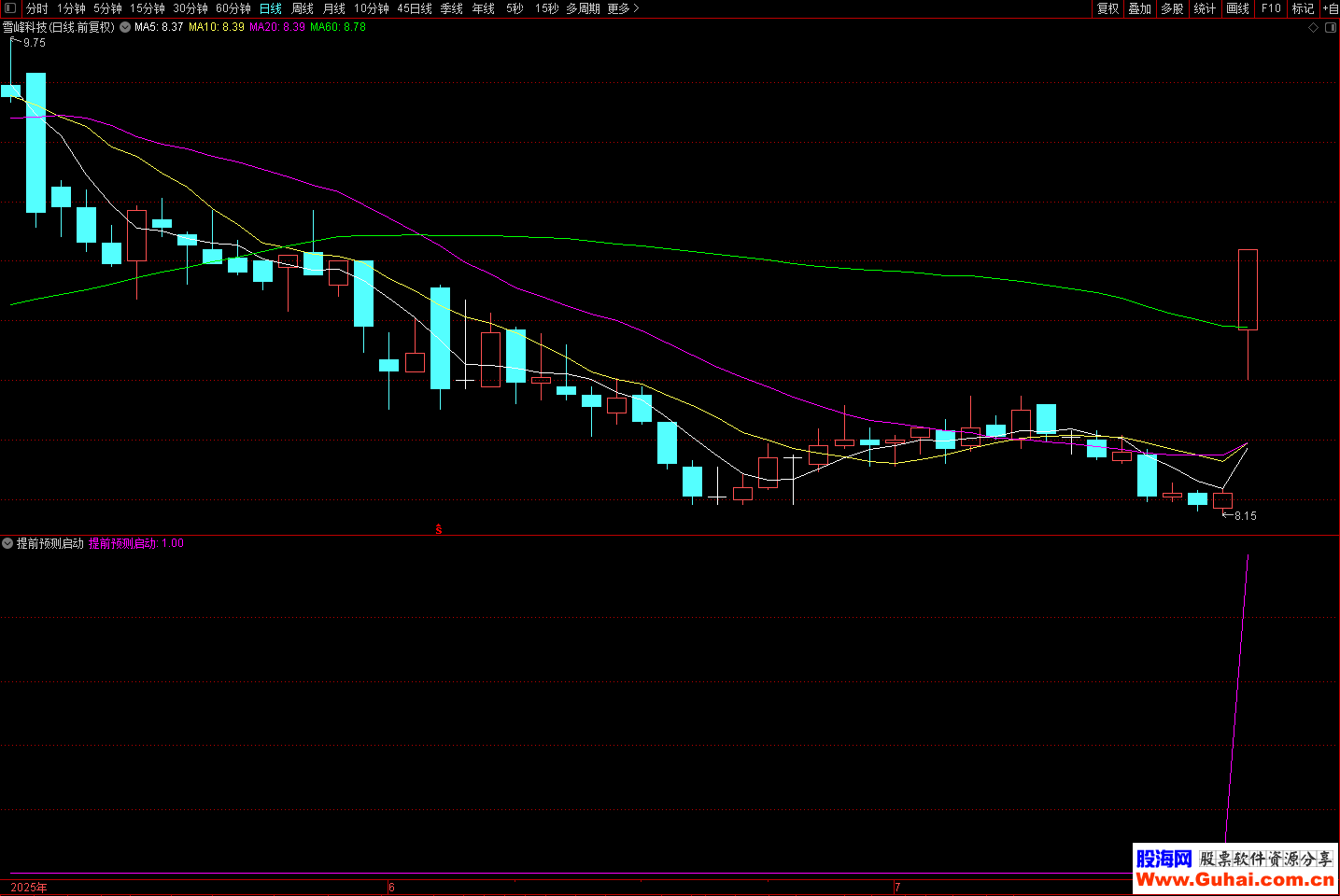Select the 15秒 period
Image resolution: width=1340 pixels, height=896 pixels.
pos(547,8)
